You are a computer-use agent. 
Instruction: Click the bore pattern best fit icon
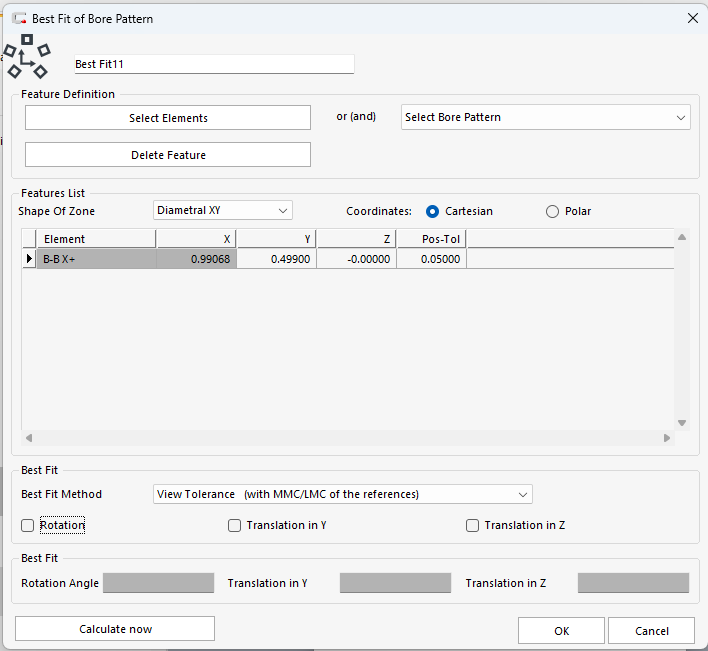(x=27, y=57)
